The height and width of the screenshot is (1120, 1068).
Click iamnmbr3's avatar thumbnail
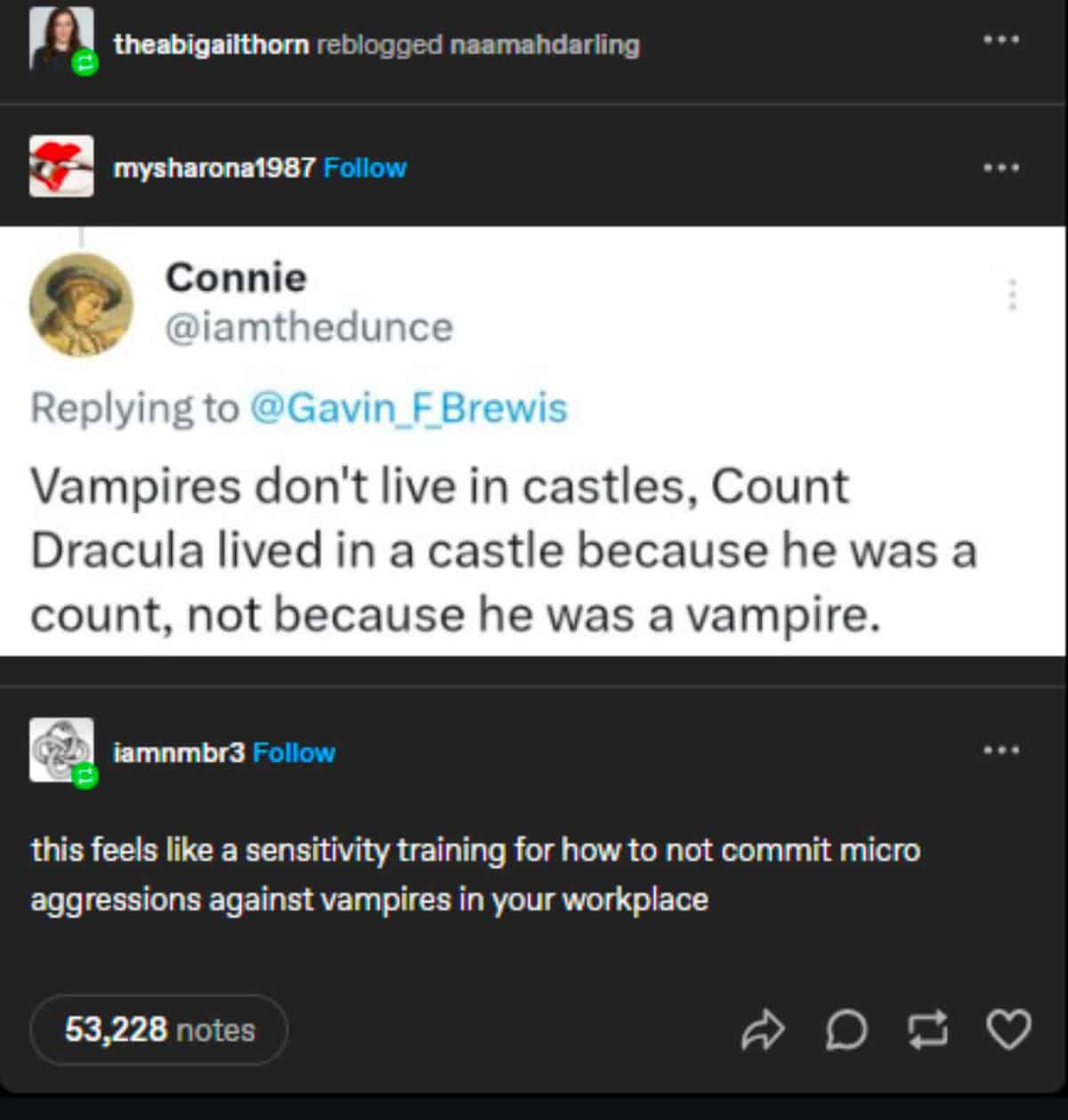(61, 752)
